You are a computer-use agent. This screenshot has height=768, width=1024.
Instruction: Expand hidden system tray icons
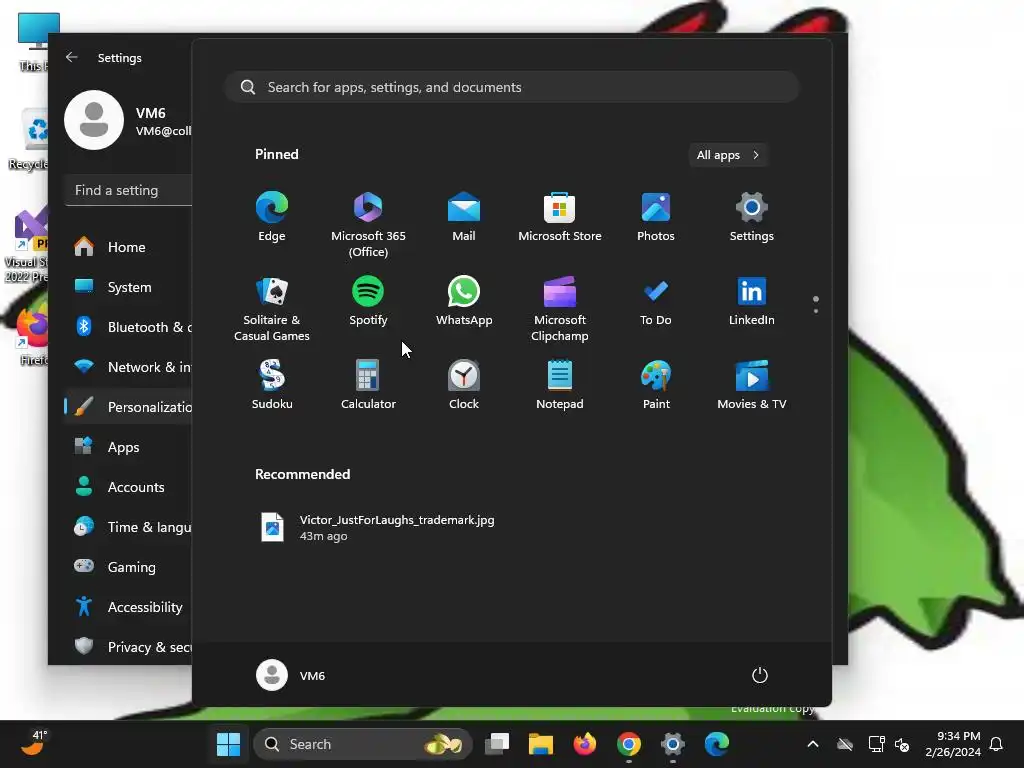pyautogui.click(x=813, y=744)
